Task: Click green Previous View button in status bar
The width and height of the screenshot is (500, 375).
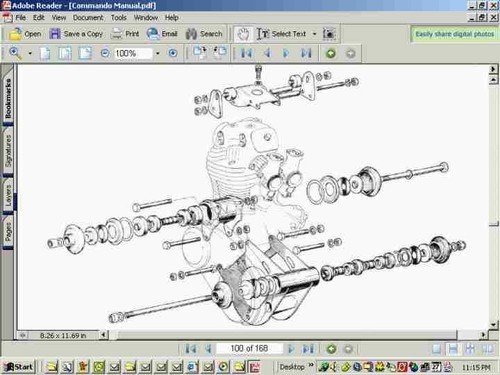Action: [331, 349]
